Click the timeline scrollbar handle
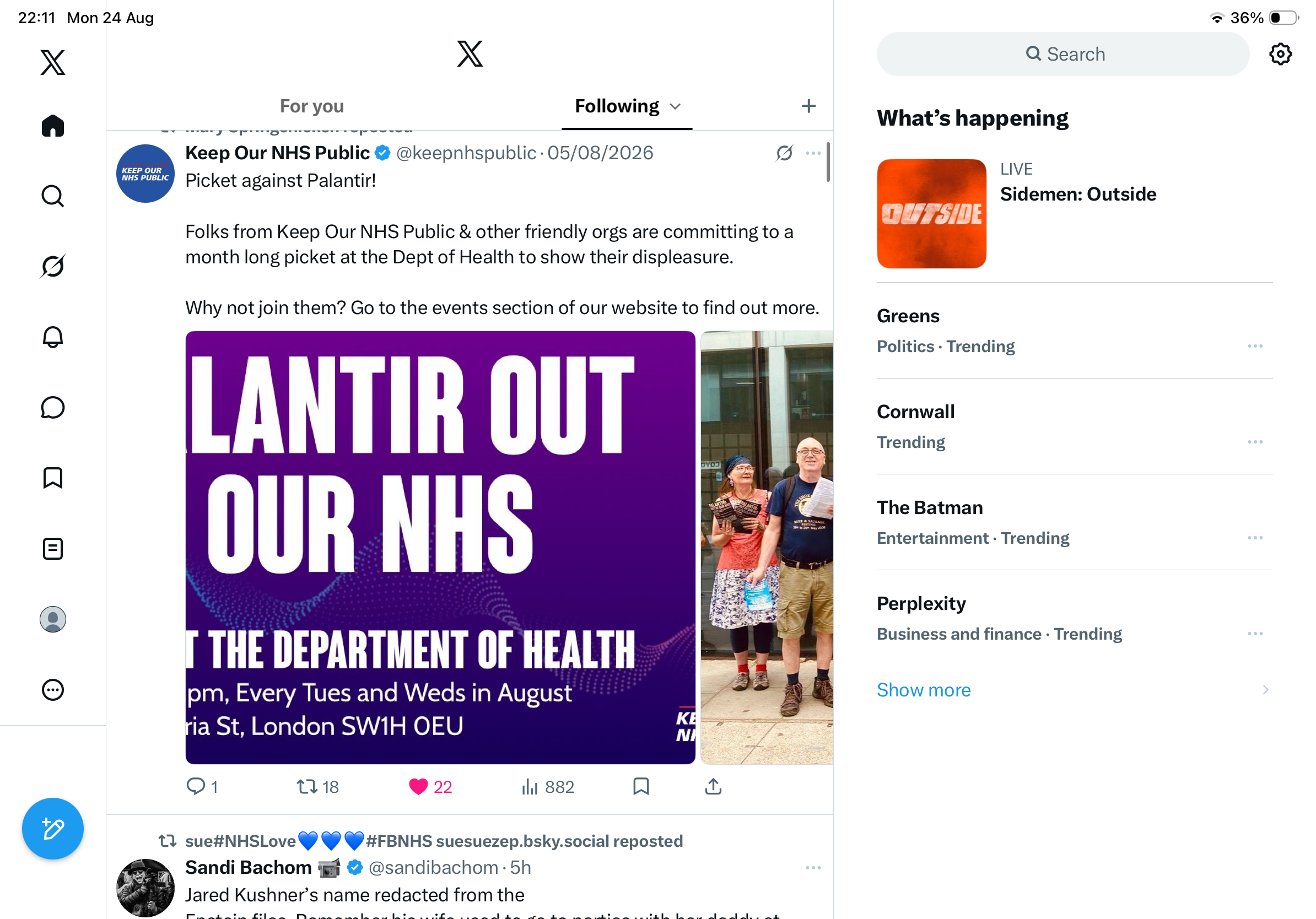 [827, 162]
